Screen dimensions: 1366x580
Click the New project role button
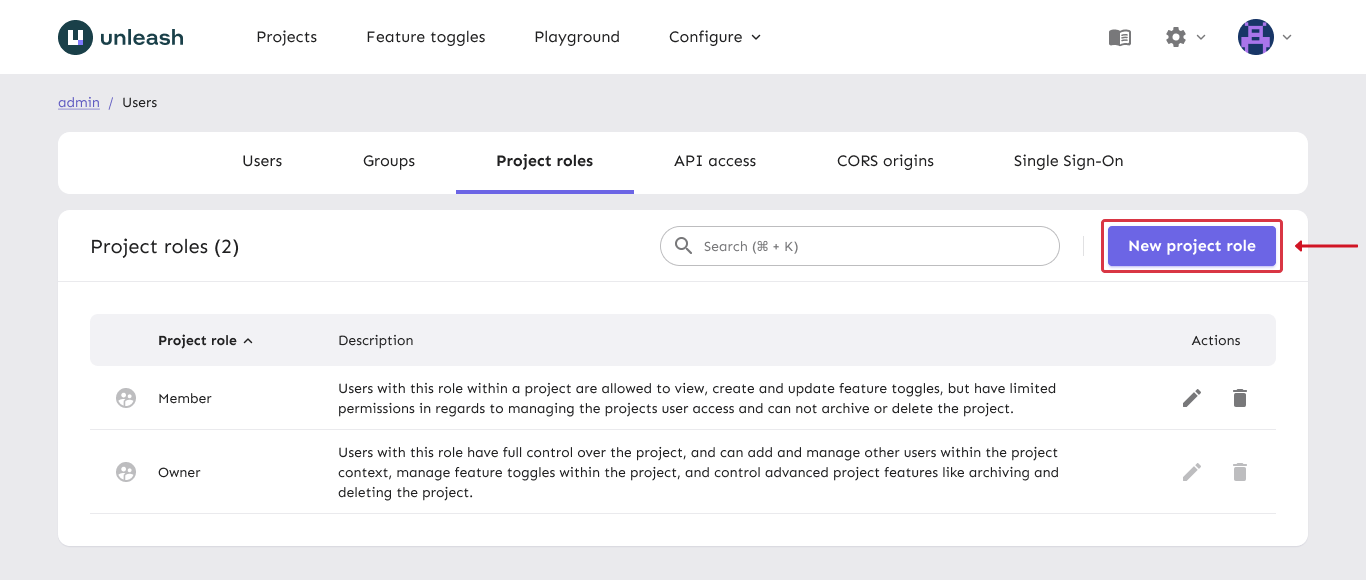[x=1191, y=245]
